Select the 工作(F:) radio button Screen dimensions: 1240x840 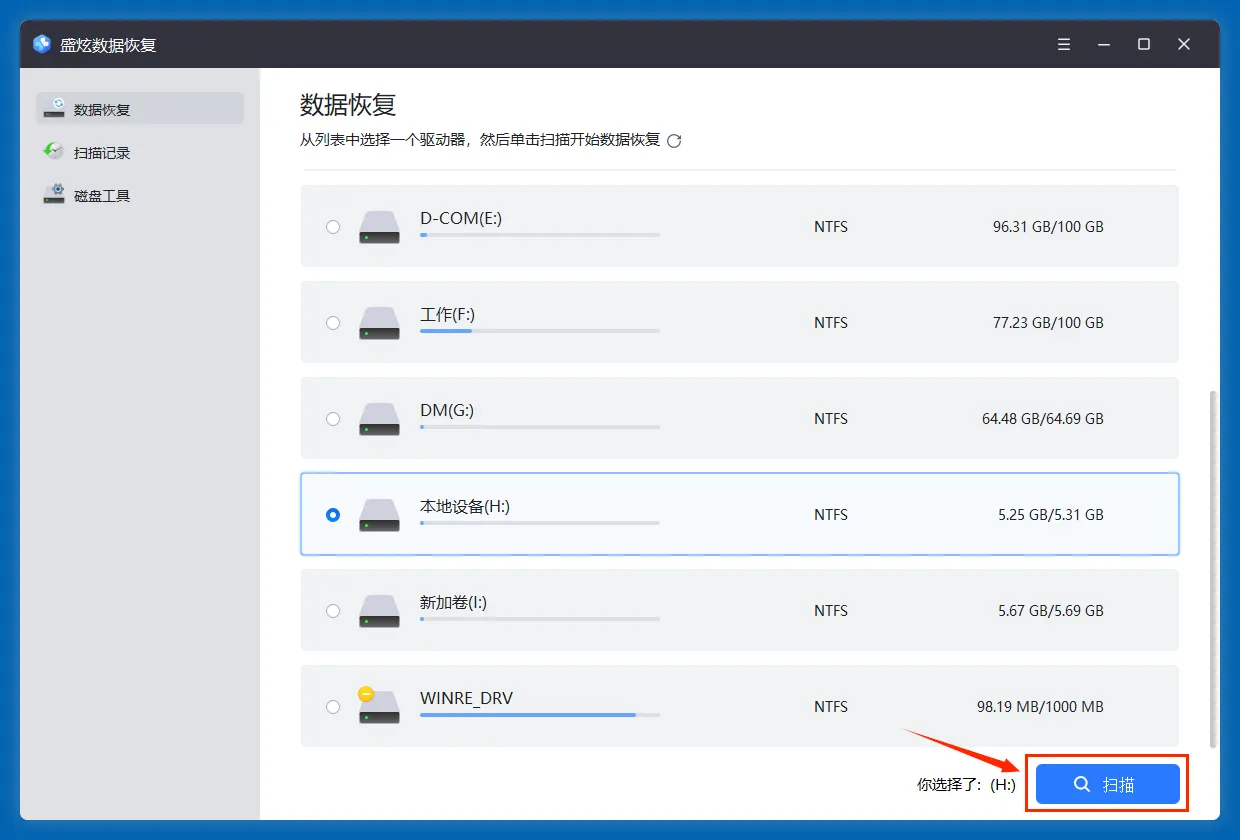333,323
